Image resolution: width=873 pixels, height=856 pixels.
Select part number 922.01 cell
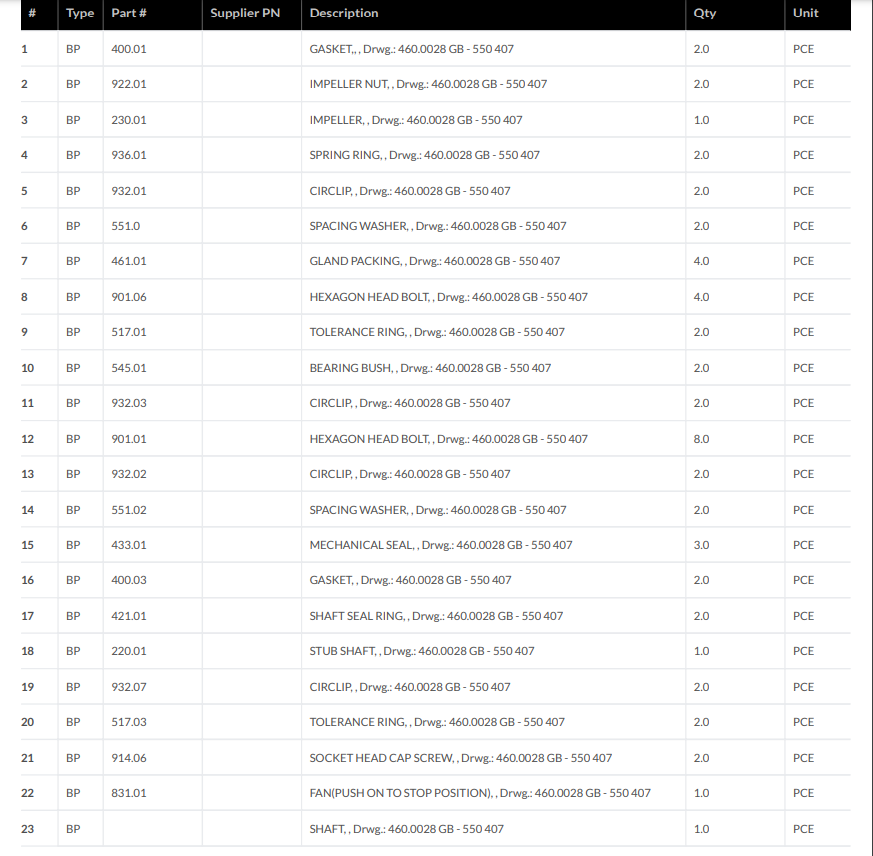click(129, 84)
